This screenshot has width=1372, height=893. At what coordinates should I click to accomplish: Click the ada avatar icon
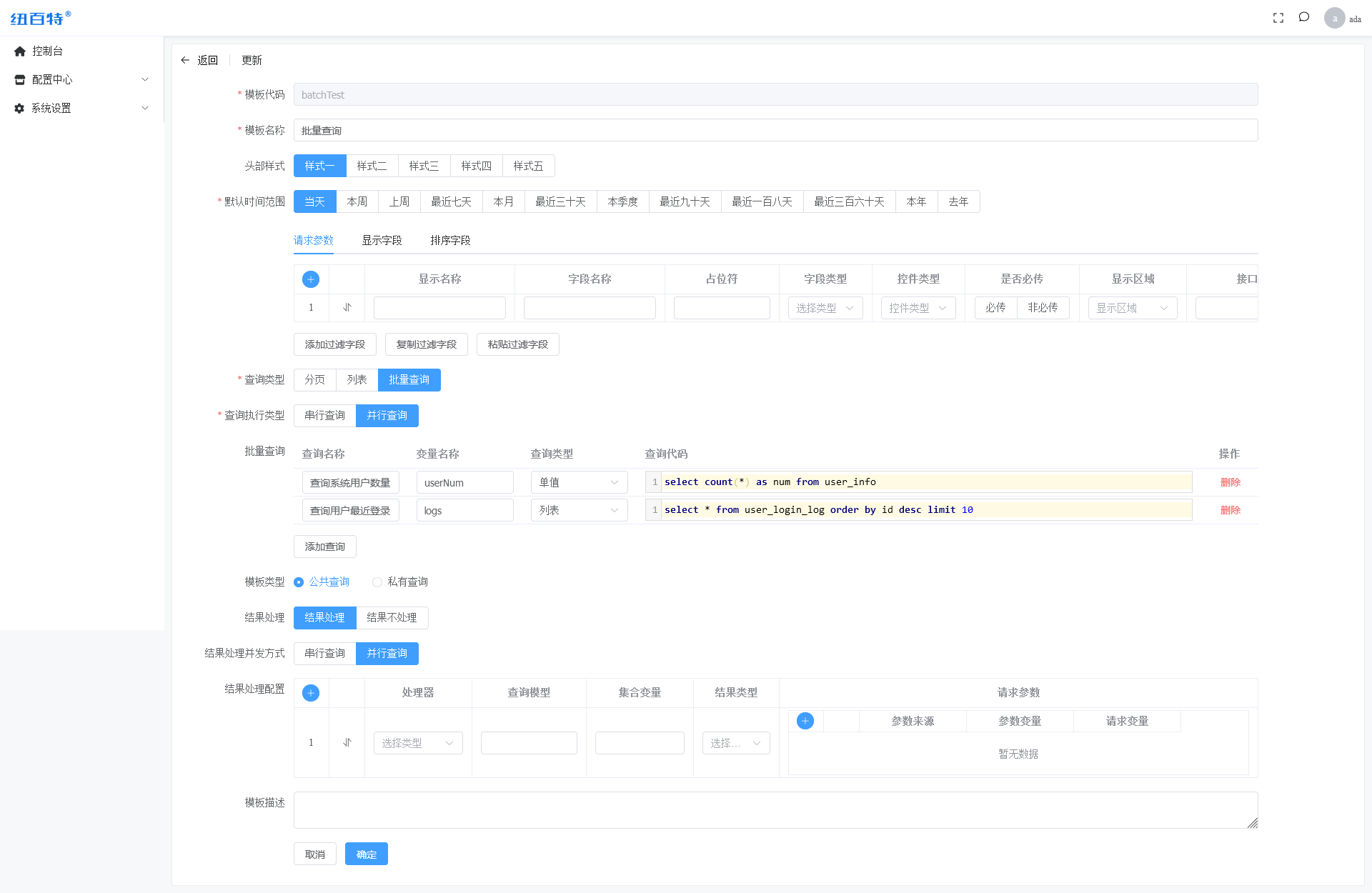pos(1335,17)
